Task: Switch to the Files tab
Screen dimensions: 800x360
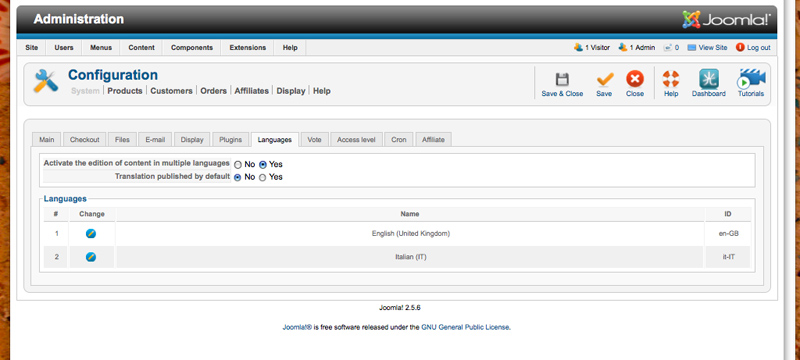Action: point(122,140)
